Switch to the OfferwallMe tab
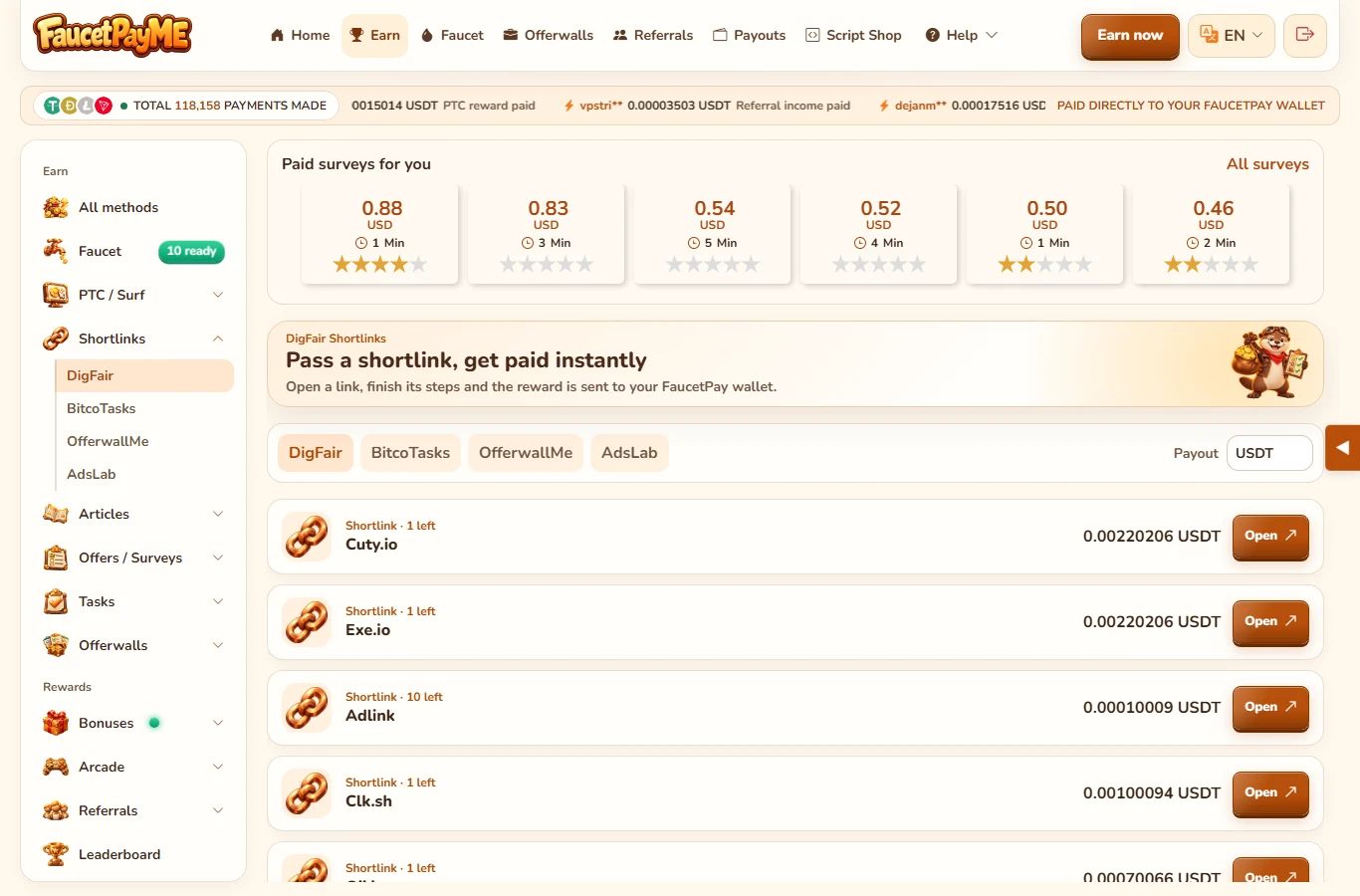The image size is (1360, 896). tap(526, 453)
